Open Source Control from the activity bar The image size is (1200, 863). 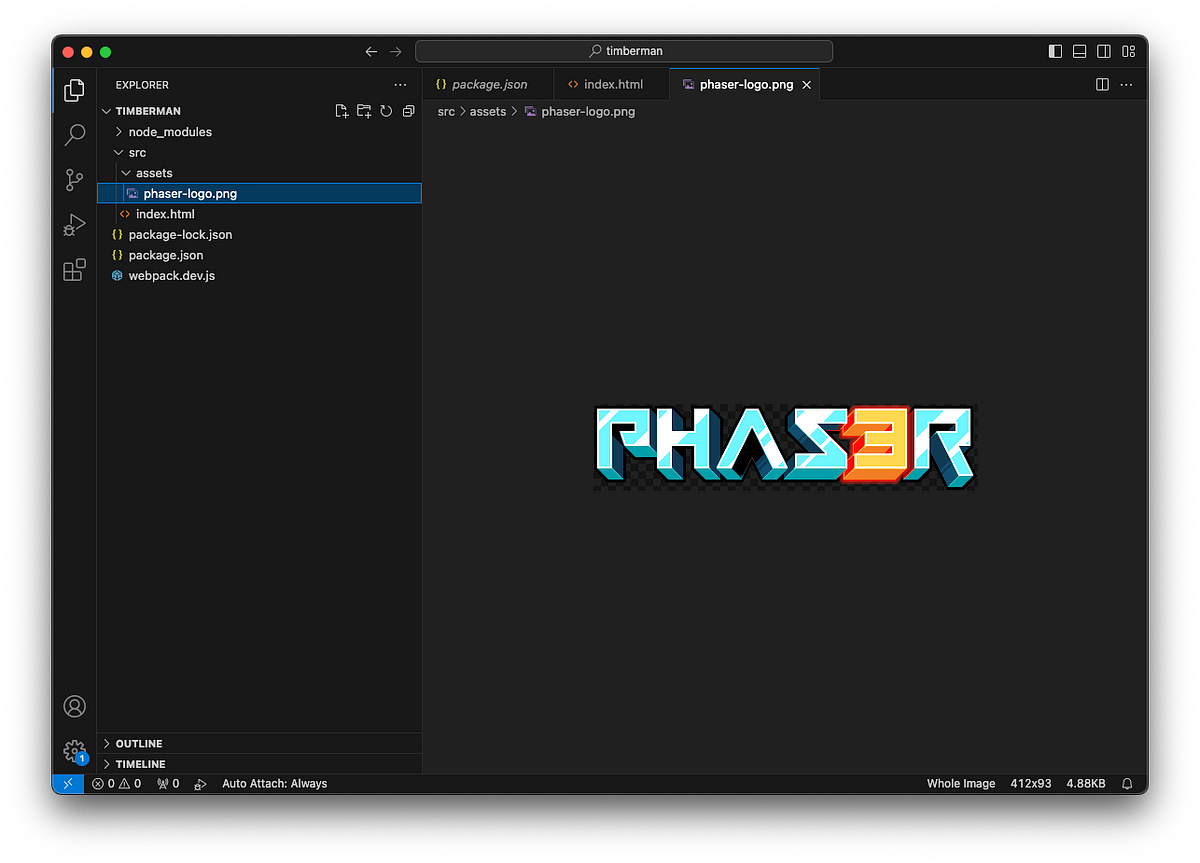(74, 179)
